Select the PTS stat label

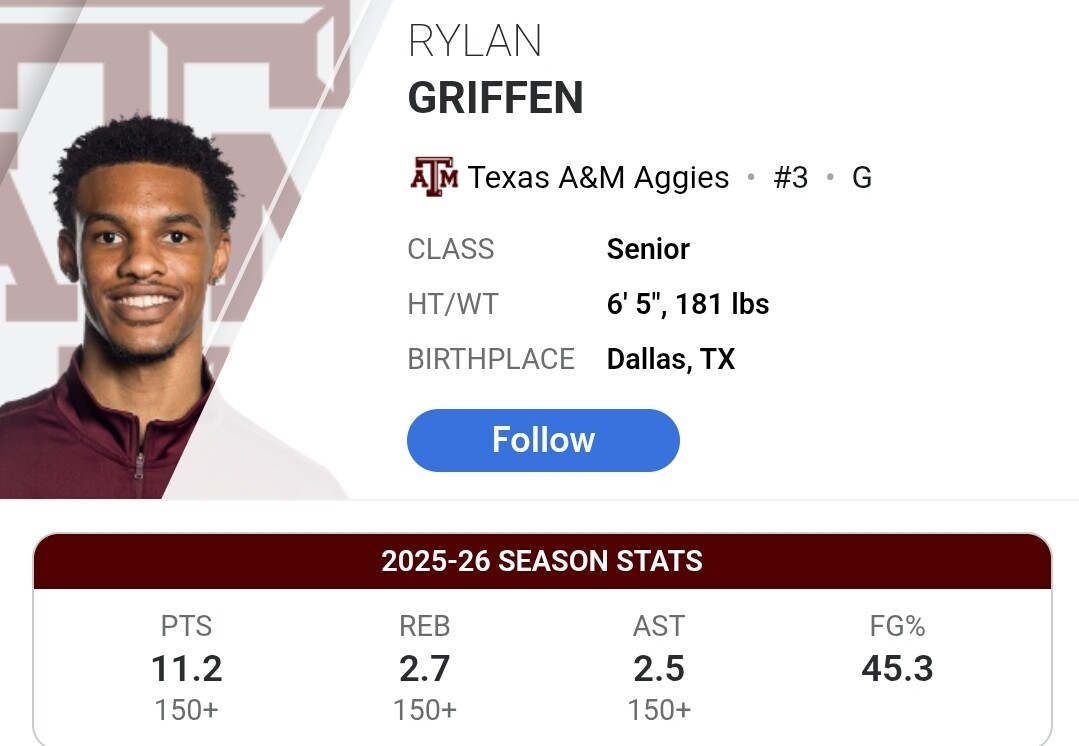pos(187,626)
